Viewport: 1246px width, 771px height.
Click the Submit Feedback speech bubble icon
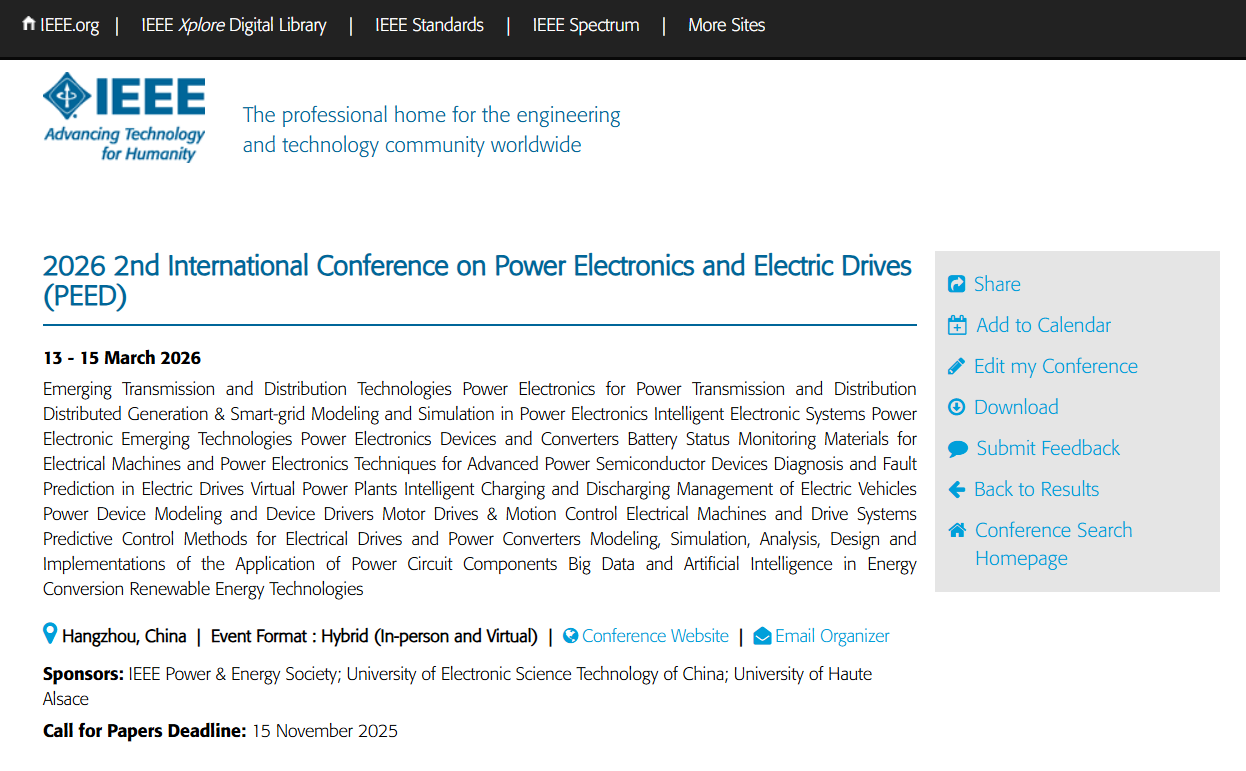957,449
